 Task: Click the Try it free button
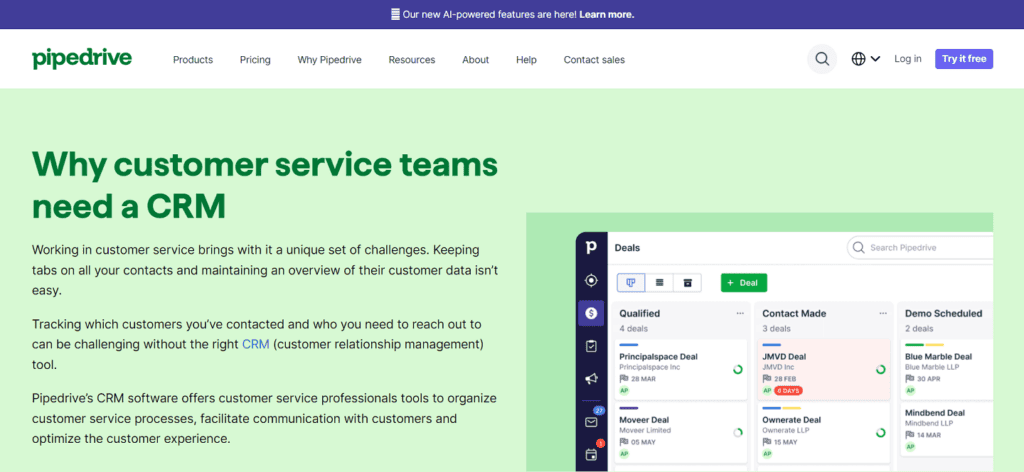click(x=964, y=59)
